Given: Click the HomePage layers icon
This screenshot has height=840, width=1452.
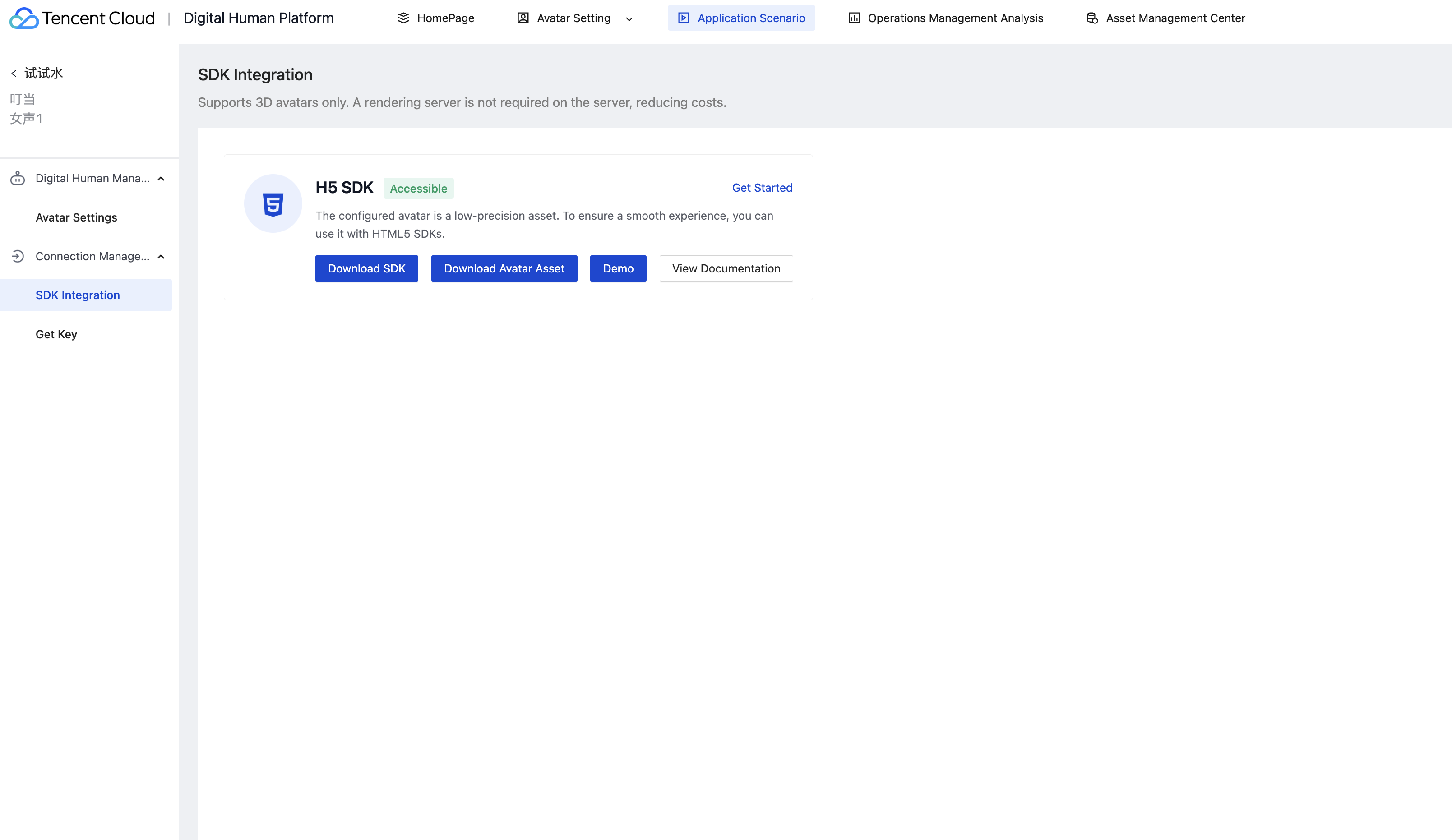Looking at the screenshot, I should click(x=403, y=18).
